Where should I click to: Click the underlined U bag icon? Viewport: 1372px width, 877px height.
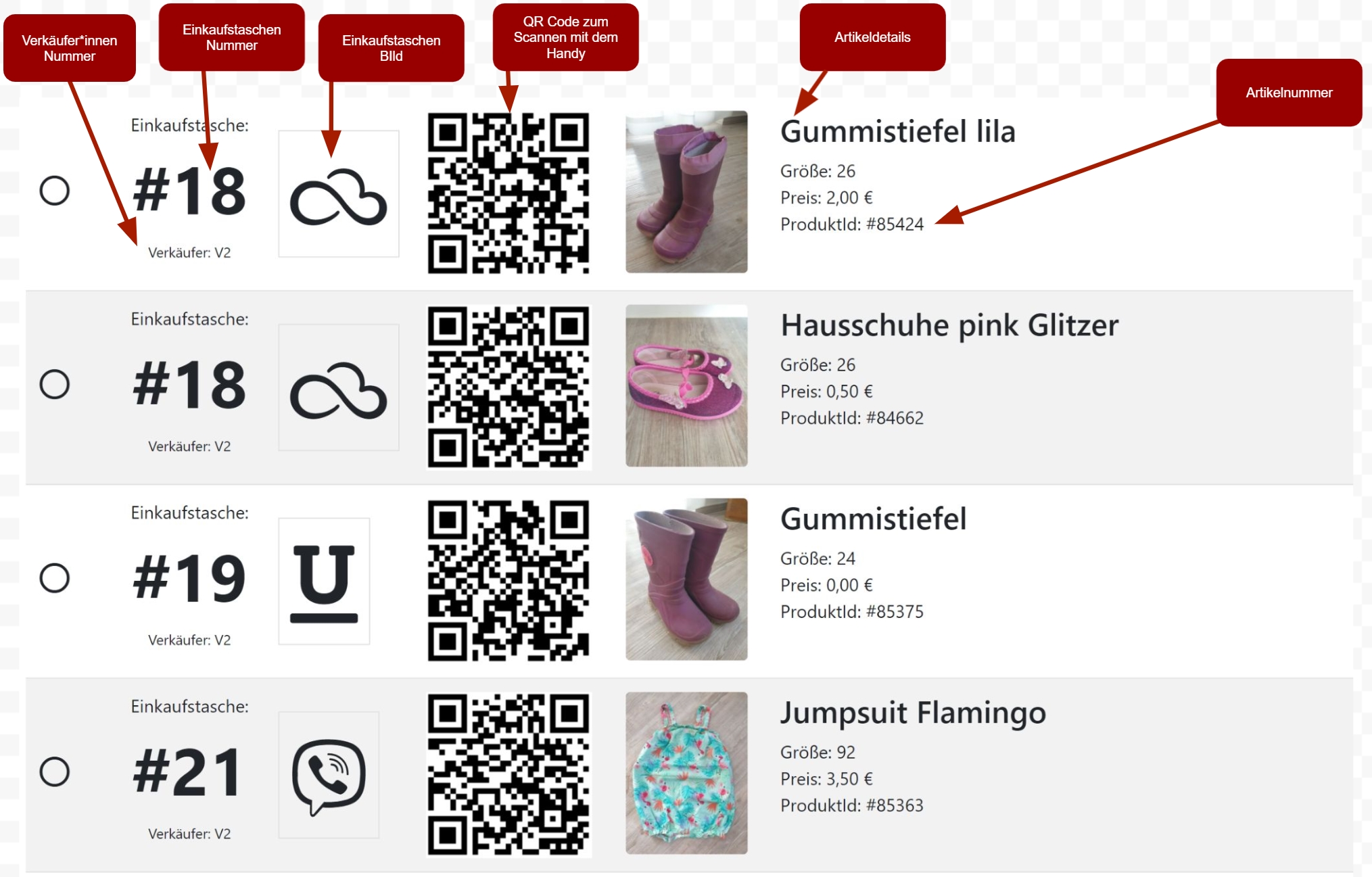point(325,582)
